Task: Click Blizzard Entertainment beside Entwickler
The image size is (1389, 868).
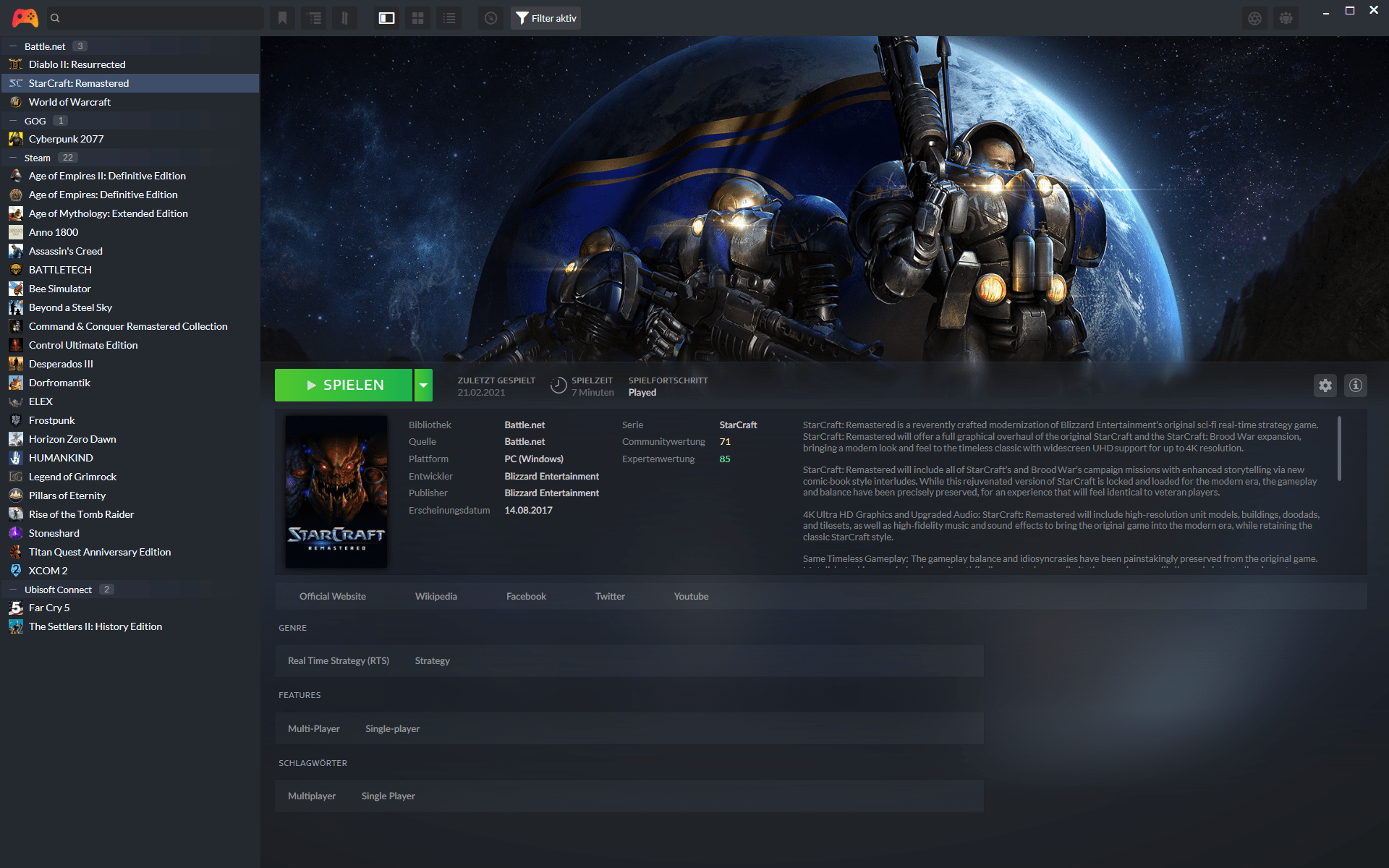Action: (x=552, y=476)
